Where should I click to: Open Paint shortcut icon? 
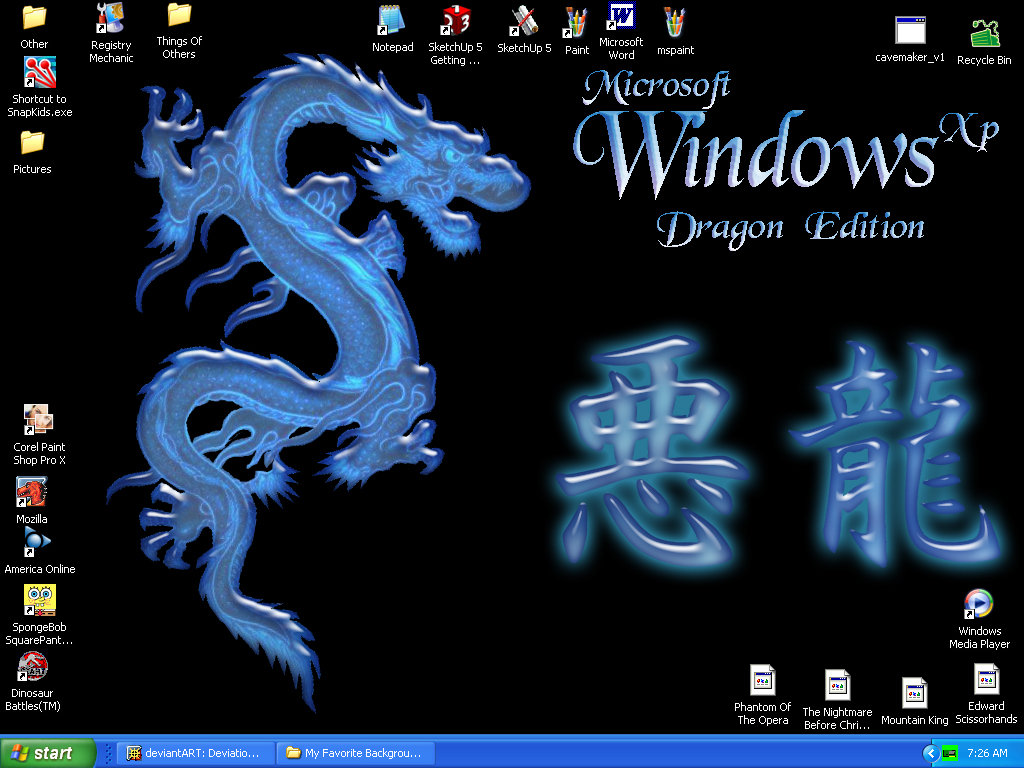pyautogui.click(x=576, y=23)
